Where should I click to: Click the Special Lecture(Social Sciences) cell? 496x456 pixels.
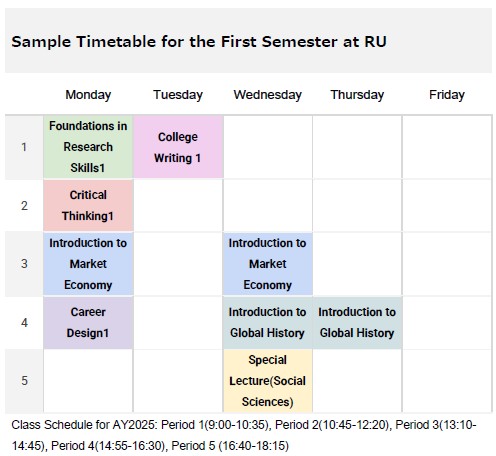[268, 381]
